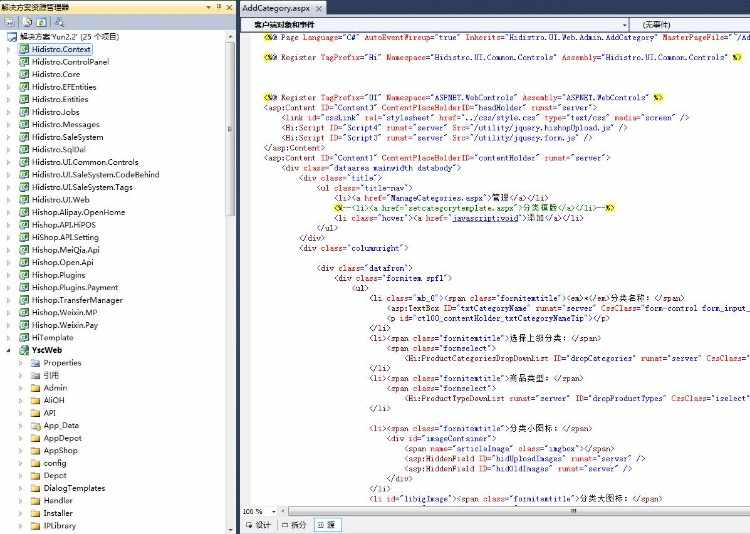Toggle auto-hide pin on Solution Explorer
The width and height of the screenshot is (750, 534).
219,7
